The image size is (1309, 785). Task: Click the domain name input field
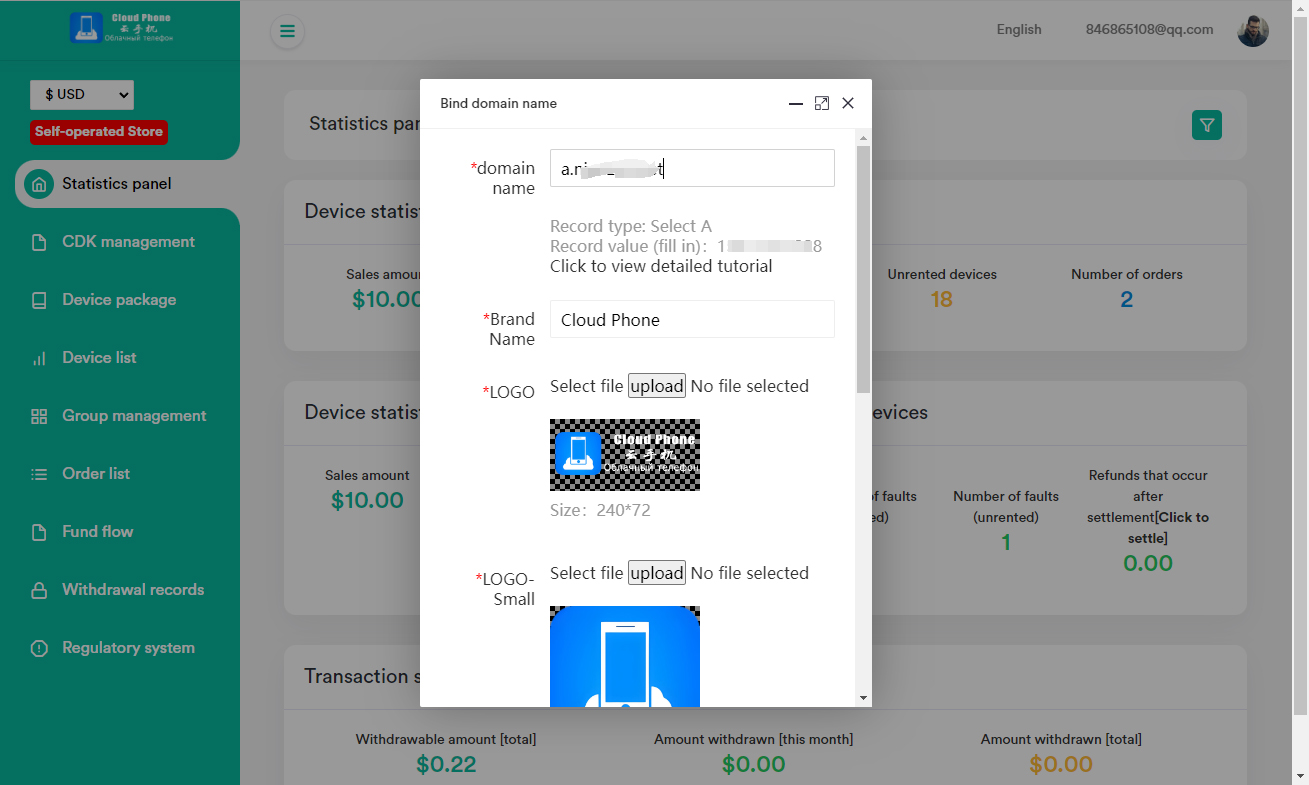click(x=692, y=168)
